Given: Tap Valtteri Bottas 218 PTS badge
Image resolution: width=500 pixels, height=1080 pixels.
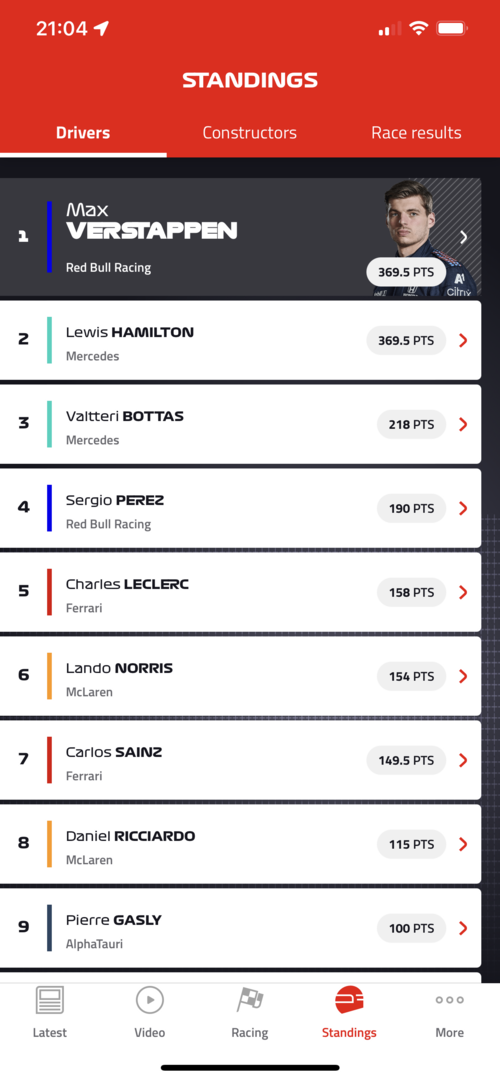Looking at the screenshot, I should click(411, 424).
